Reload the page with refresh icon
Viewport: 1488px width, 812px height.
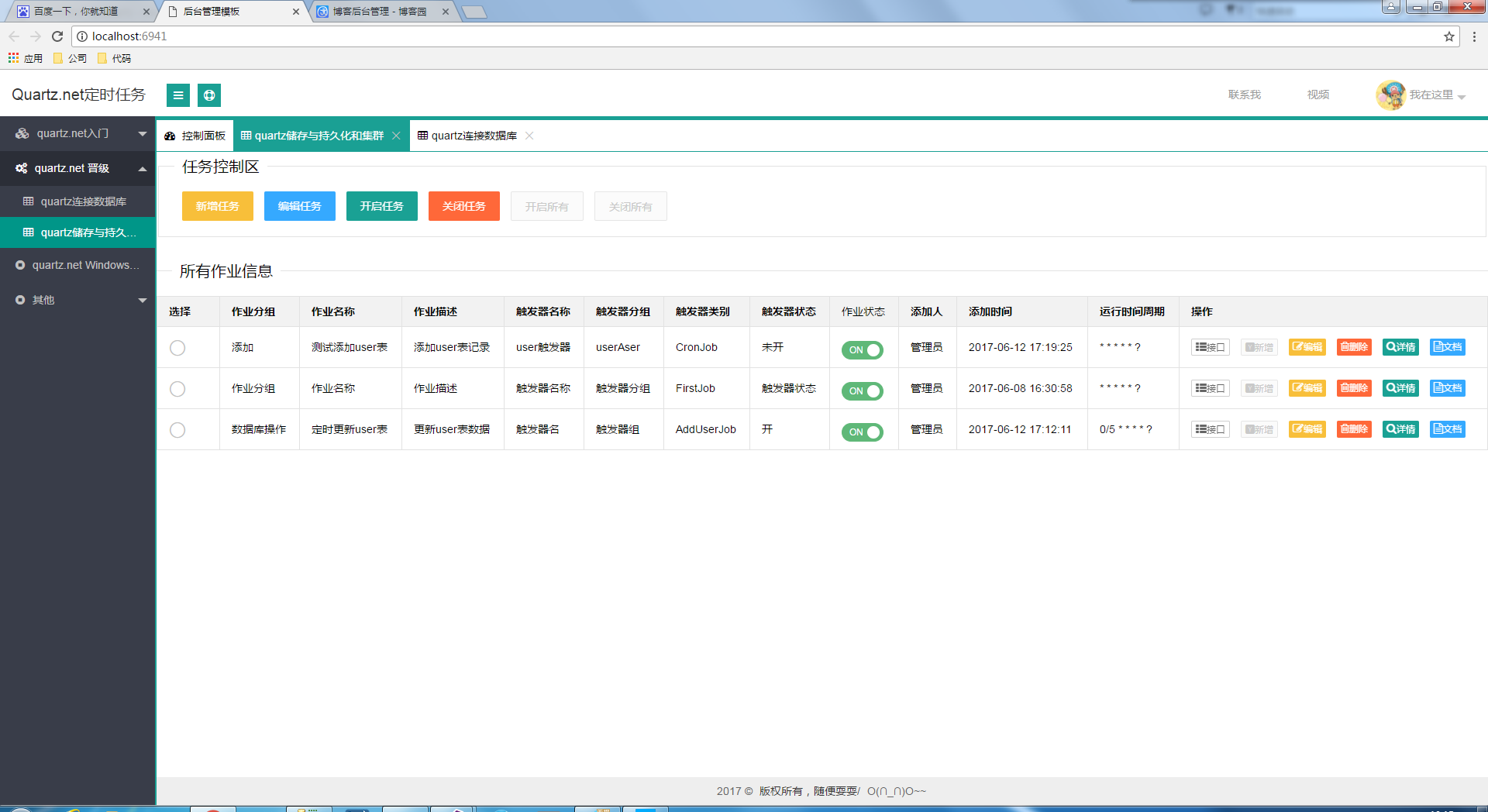pyautogui.click(x=57, y=36)
